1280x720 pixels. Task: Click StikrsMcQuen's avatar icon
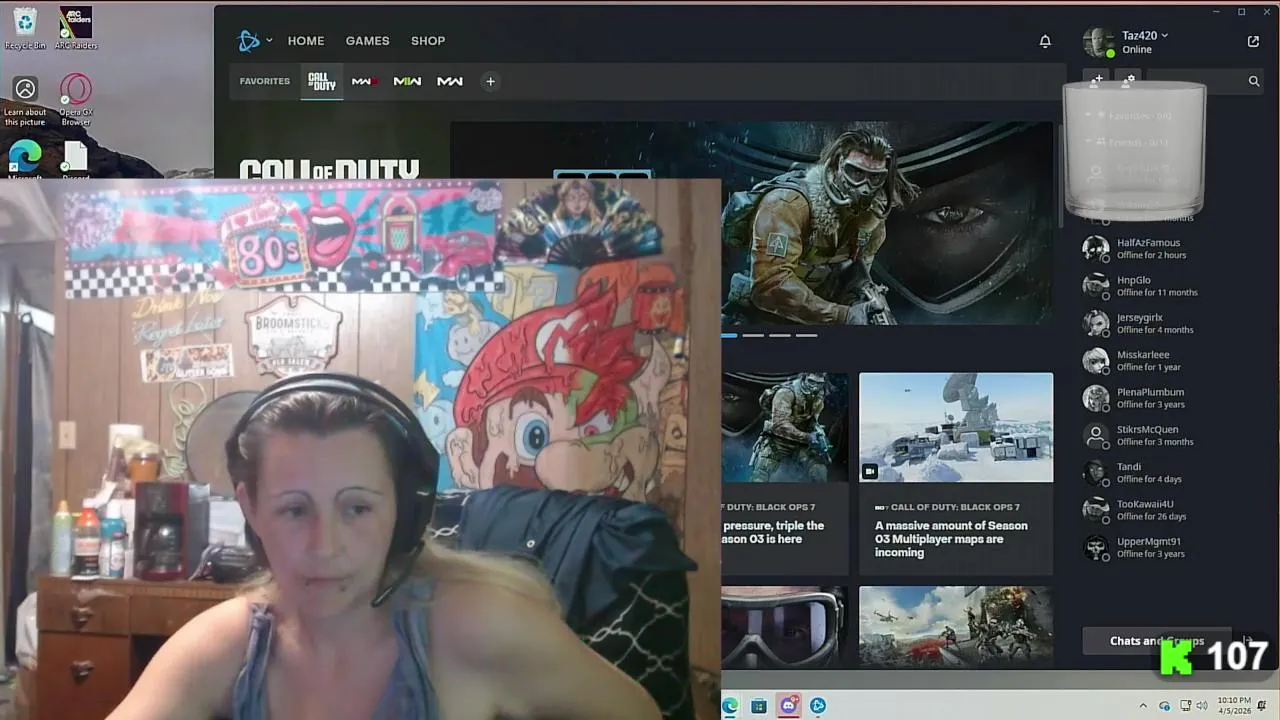click(1096, 436)
